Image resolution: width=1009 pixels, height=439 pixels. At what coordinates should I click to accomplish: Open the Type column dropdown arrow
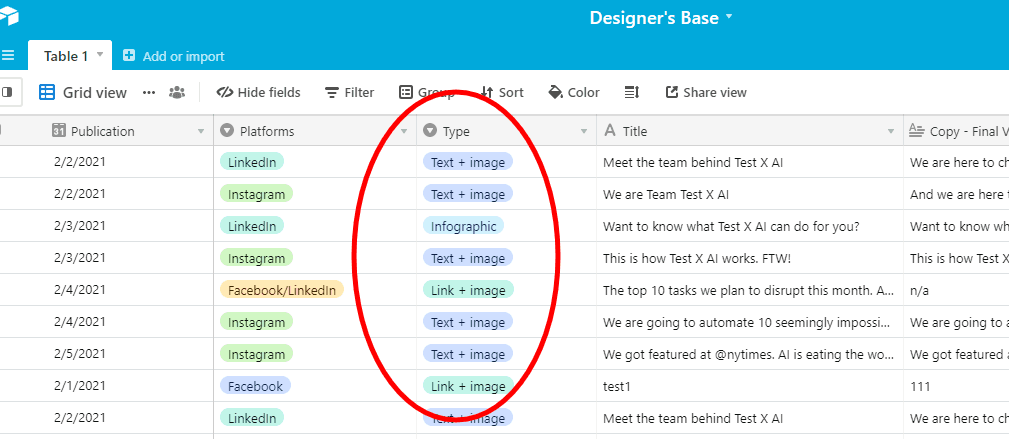click(x=584, y=131)
